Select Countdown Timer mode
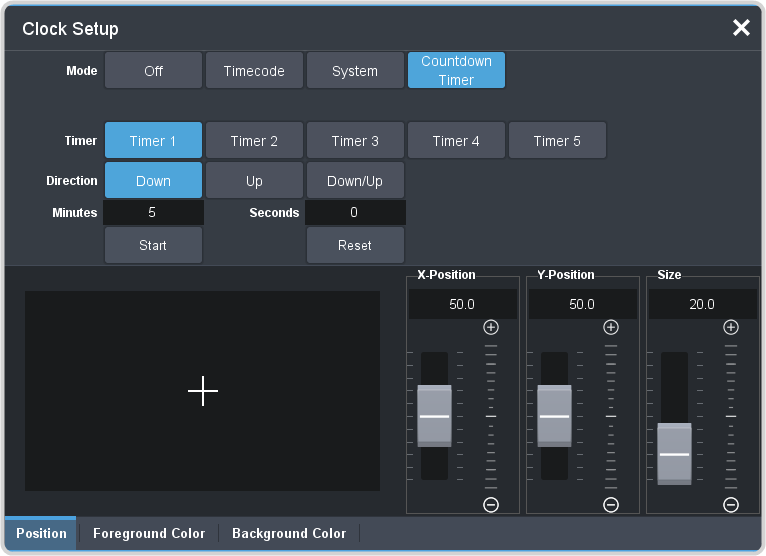The width and height of the screenshot is (766, 556). pos(456,70)
